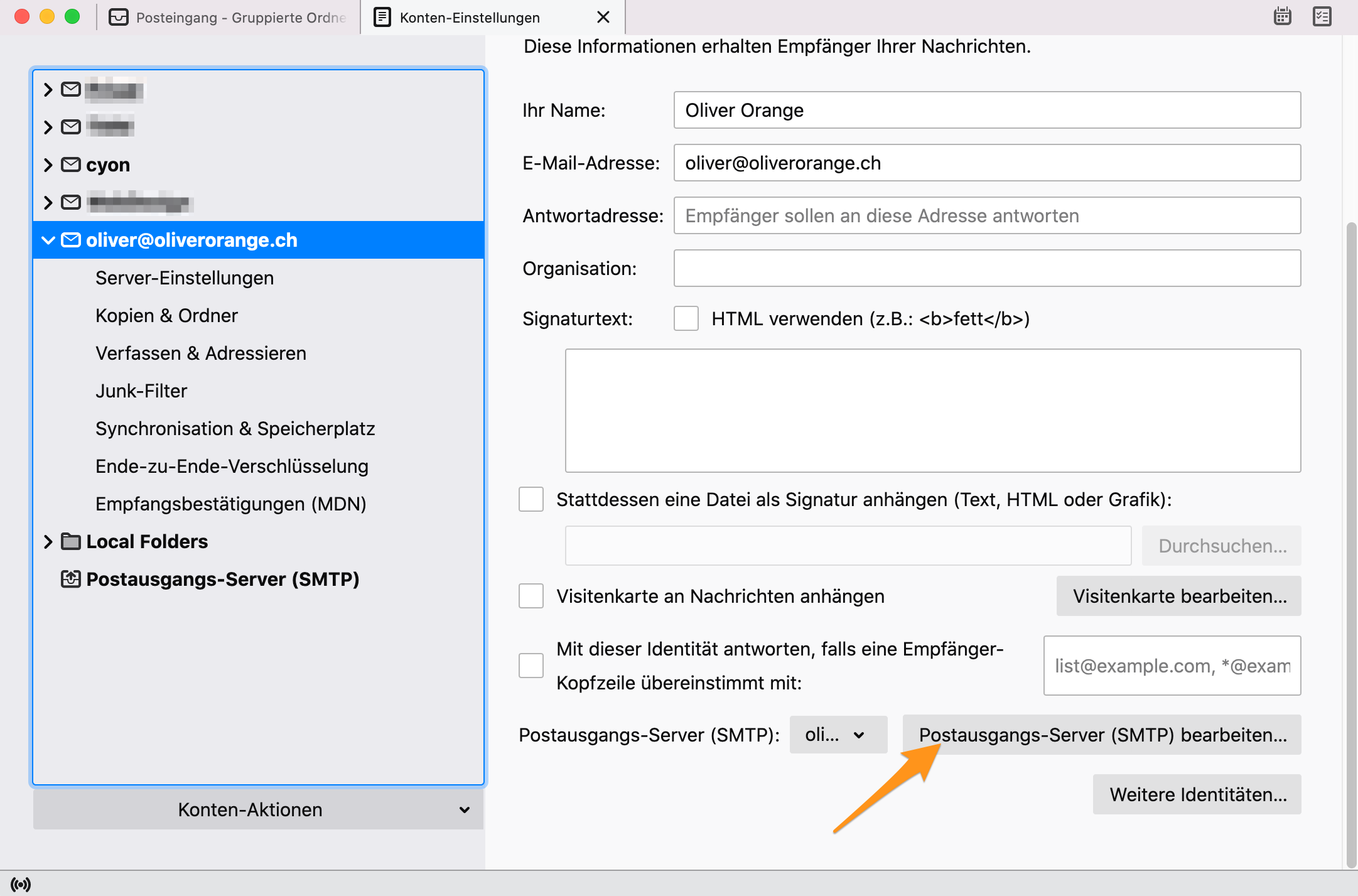Screen dimensions: 1358x896
Task: Click the online status icon in status bar
Action: click(21, 884)
